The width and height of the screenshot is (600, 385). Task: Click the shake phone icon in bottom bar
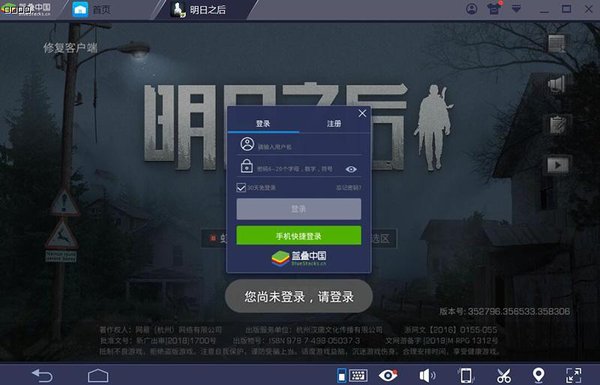(x=466, y=375)
